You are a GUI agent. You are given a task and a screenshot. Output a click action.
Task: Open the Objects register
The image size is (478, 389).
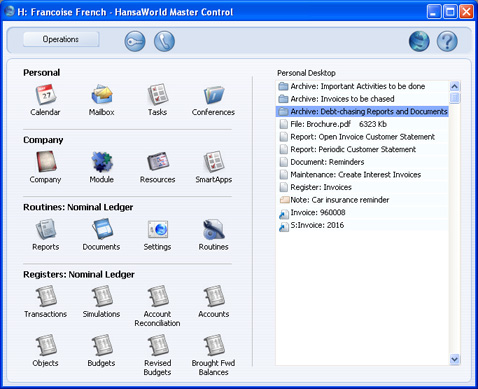[x=46, y=345]
